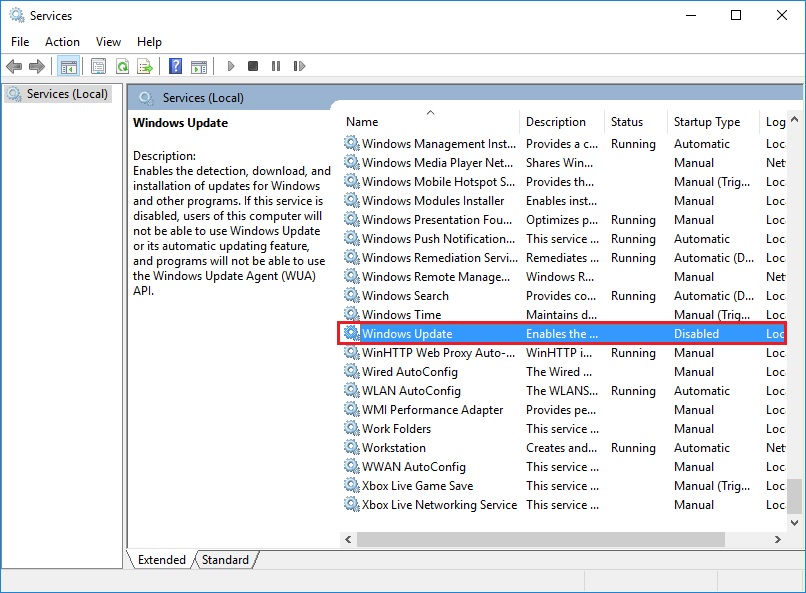The height and width of the screenshot is (593, 806).
Task: Click the Export List toolbar icon
Action: click(x=145, y=66)
